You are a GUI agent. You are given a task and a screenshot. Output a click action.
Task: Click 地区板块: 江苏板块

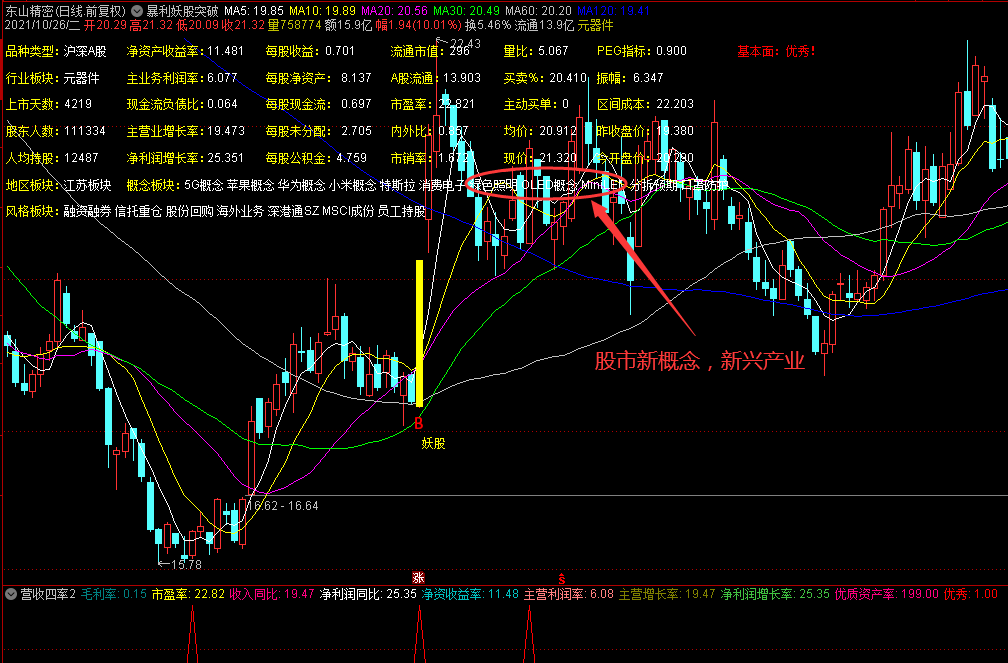[x=58, y=185]
